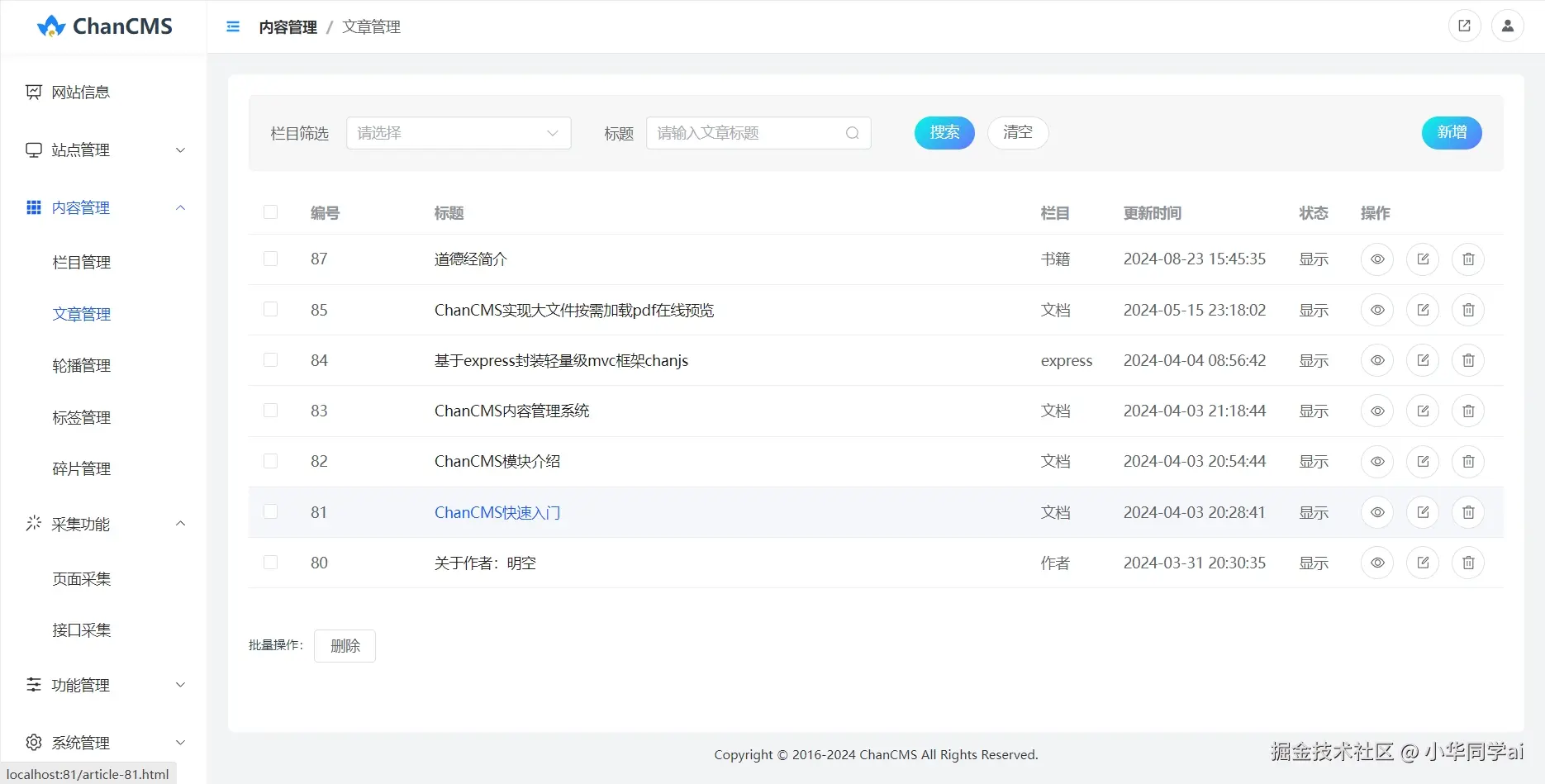Check the box for article 82
Screen dimensions: 1545x784
(270, 461)
